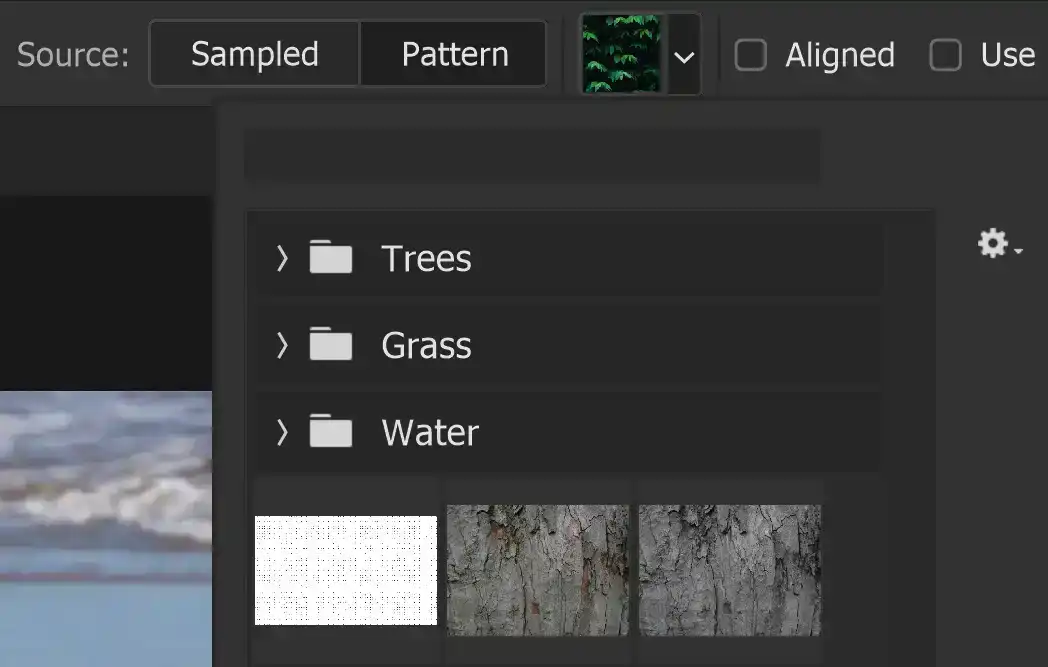Expand the Water pattern category
Viewport: 1048px width, 667px height.
pyautogui.click(x=281, y=432)
